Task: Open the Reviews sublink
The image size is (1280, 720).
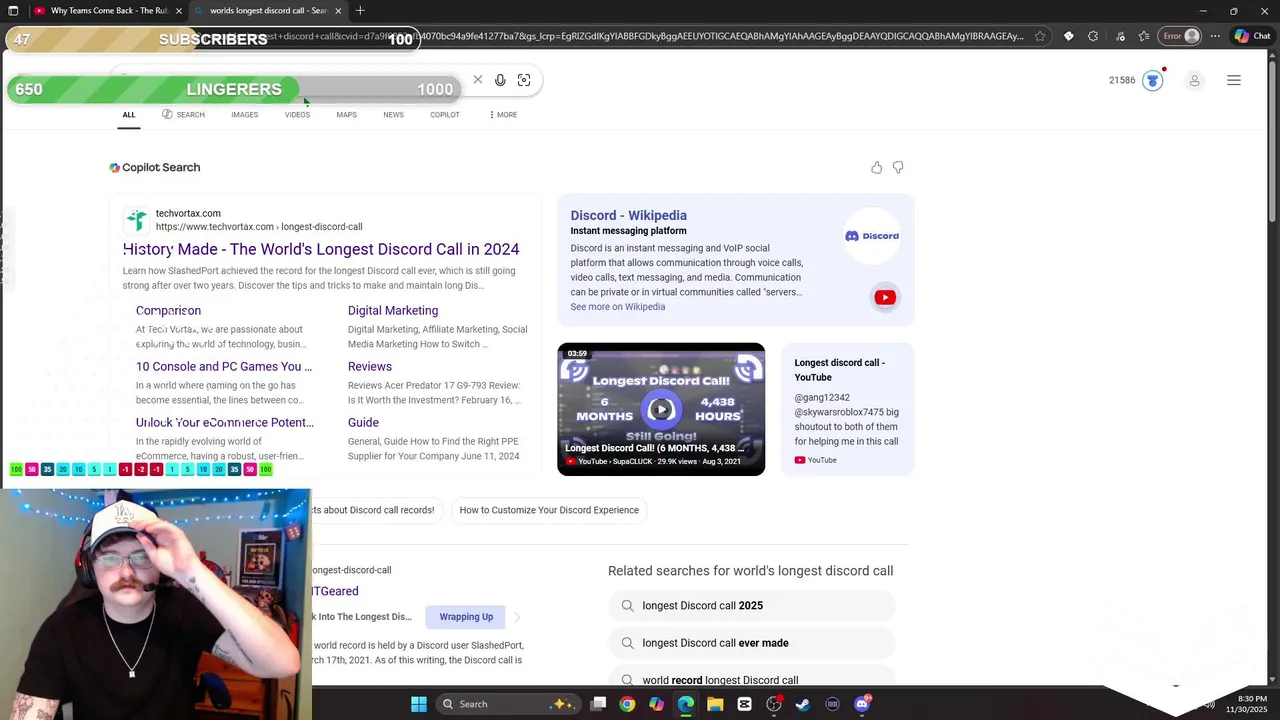Action: click(369, 367)
